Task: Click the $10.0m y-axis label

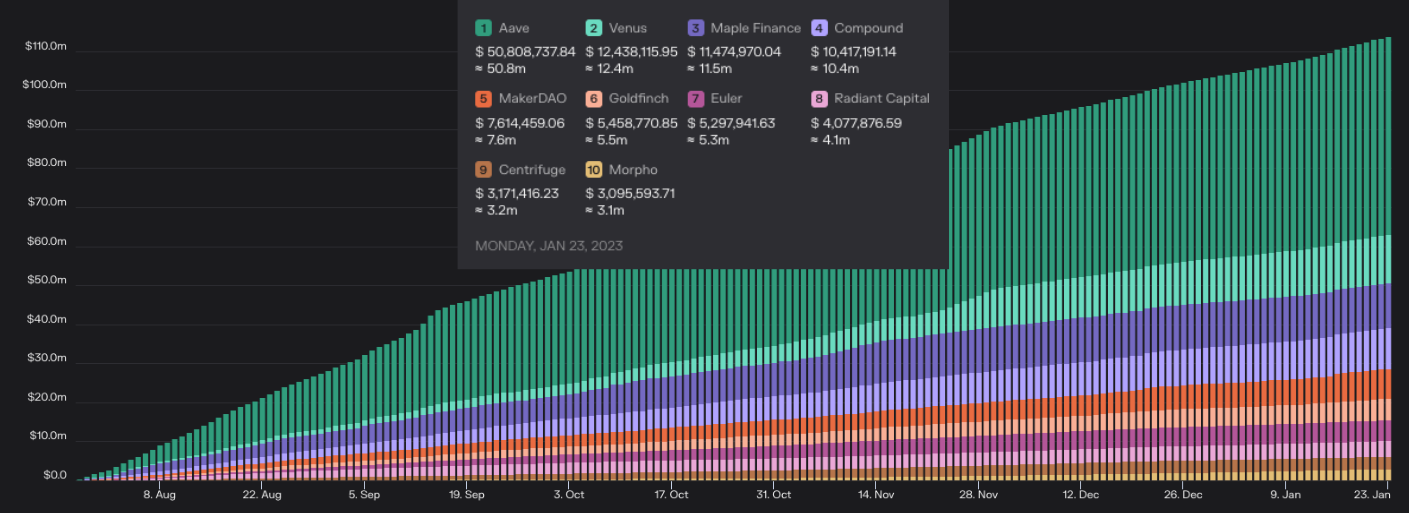Action: point(47,436)
